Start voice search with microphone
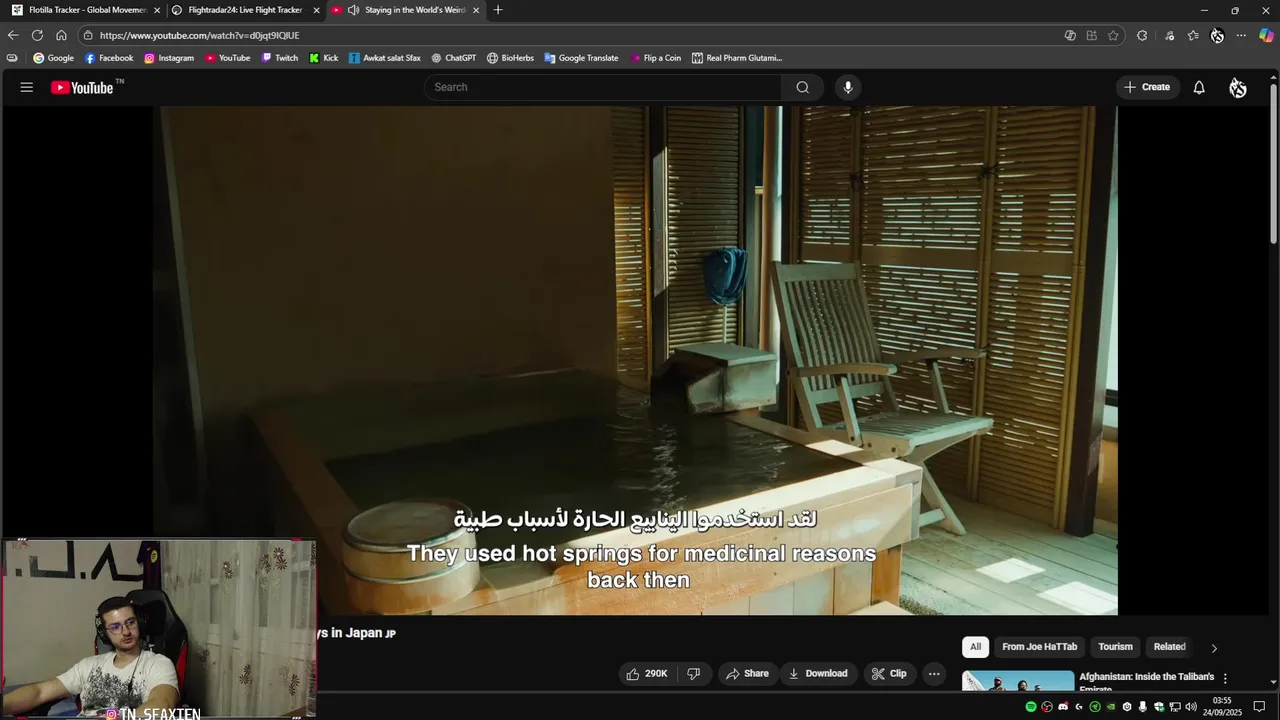The width and height of the screenshot is (1280, 720). point(848,87)
